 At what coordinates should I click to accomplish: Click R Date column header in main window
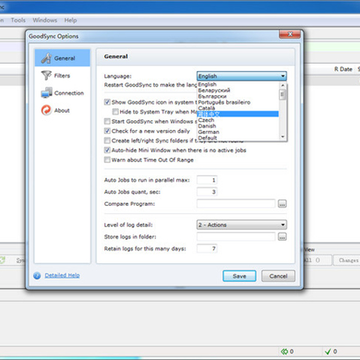(343, 69)
